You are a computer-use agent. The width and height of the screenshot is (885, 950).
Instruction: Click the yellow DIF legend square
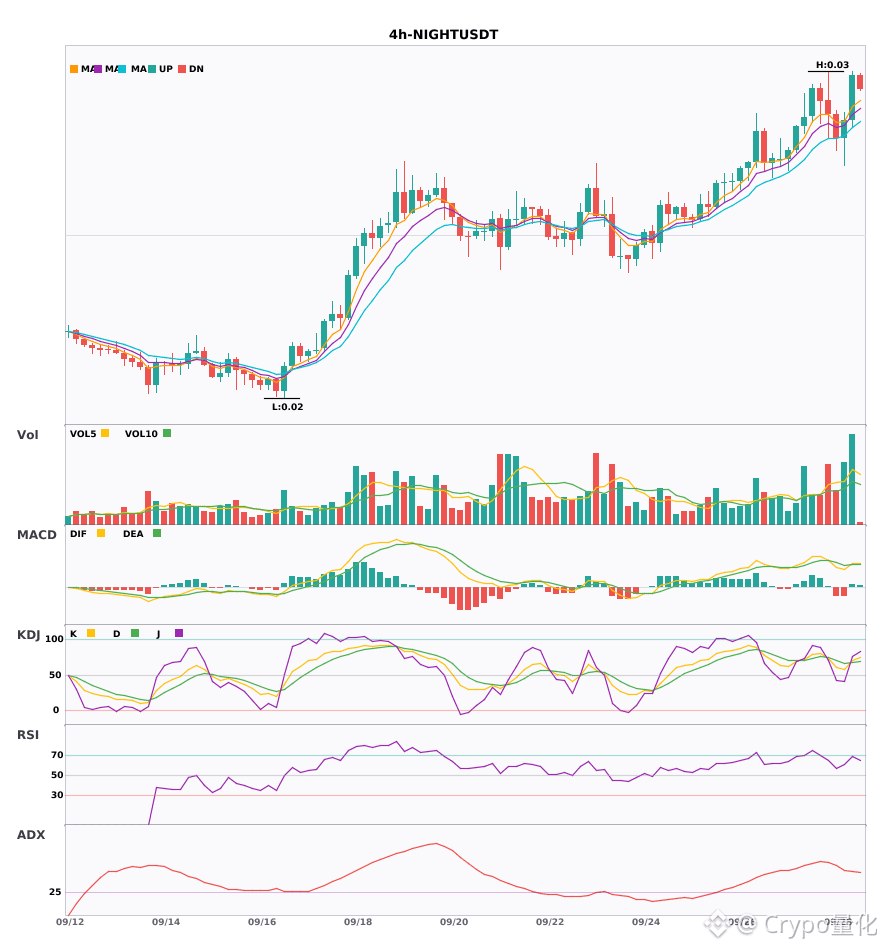(x=101, y=533)
